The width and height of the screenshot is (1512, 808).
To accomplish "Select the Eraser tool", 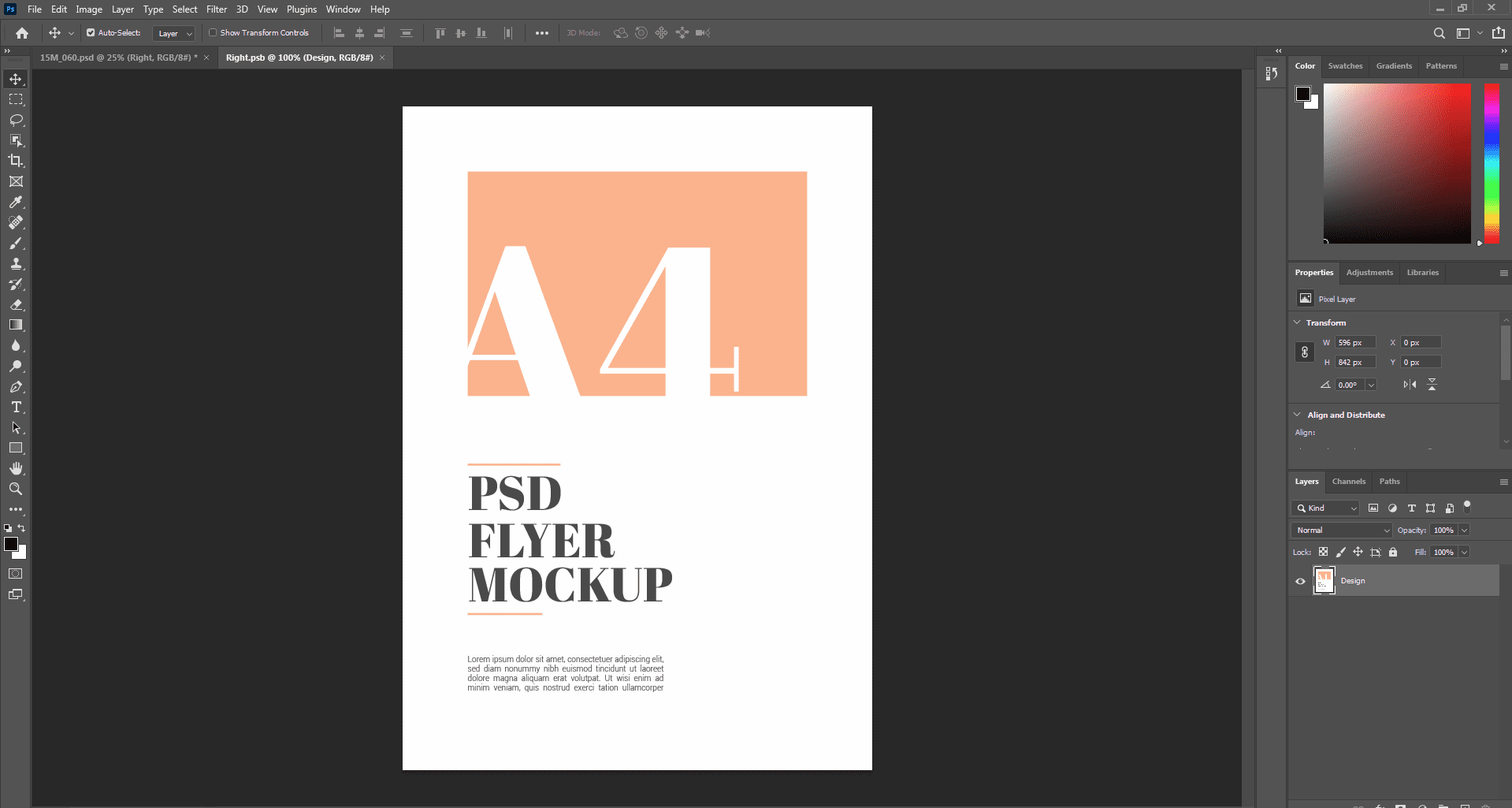I will (16, 304).
